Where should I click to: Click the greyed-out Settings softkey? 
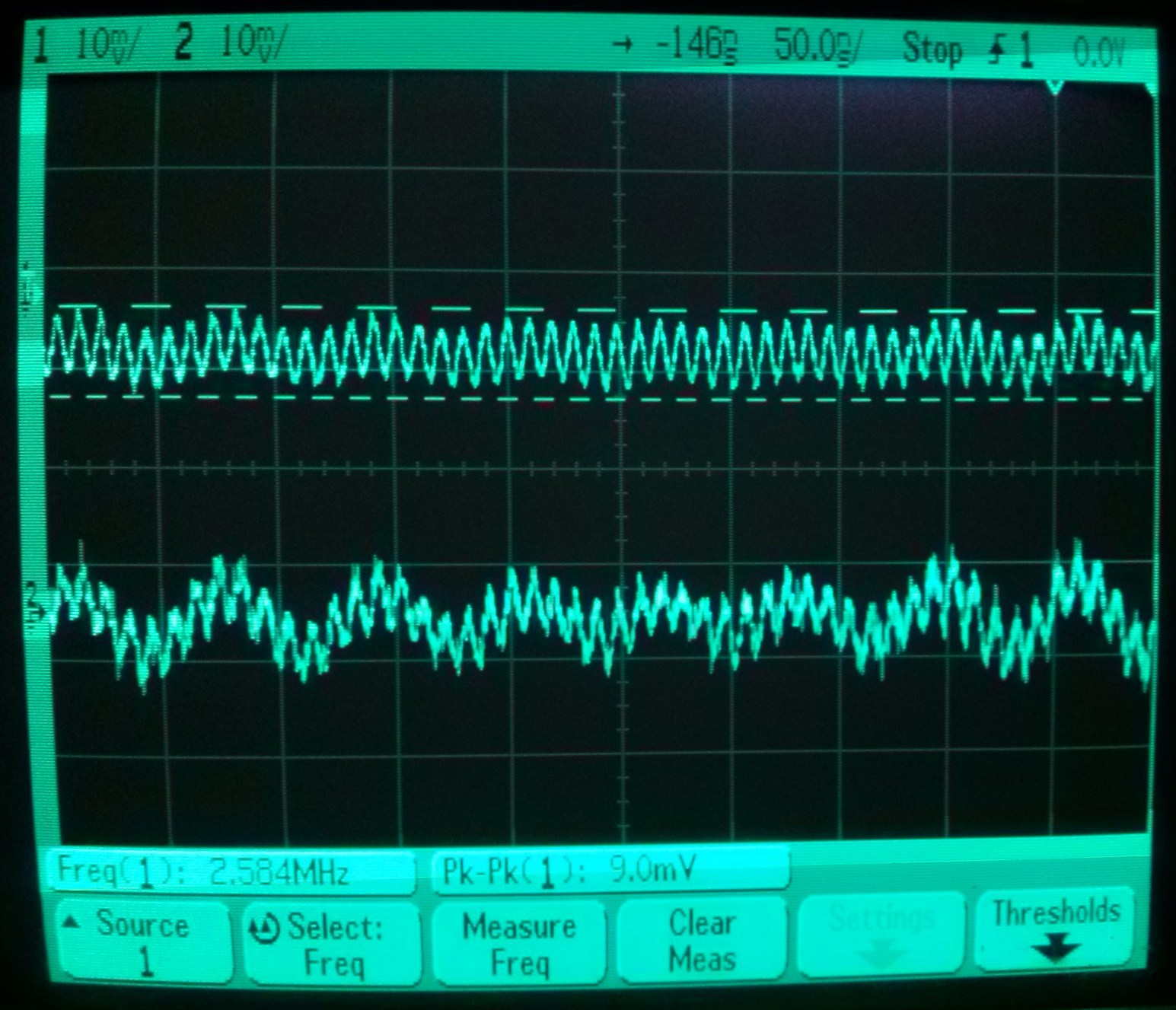click(880, 935)
